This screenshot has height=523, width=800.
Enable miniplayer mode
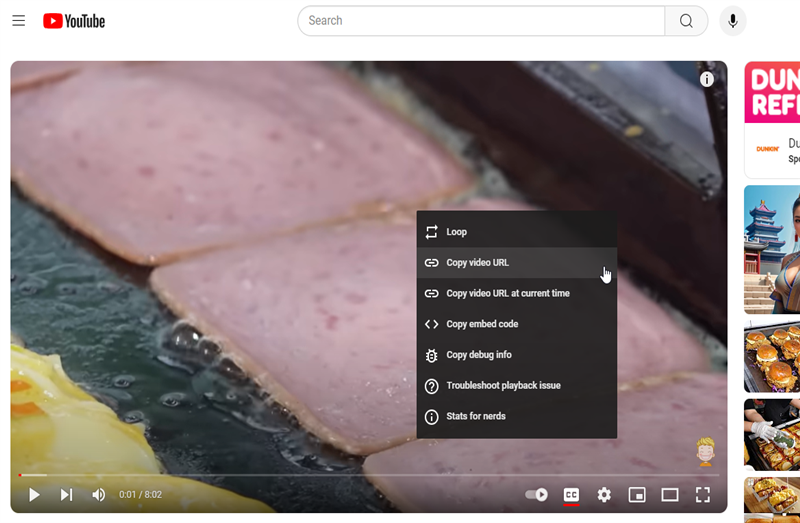coord(637,494)
